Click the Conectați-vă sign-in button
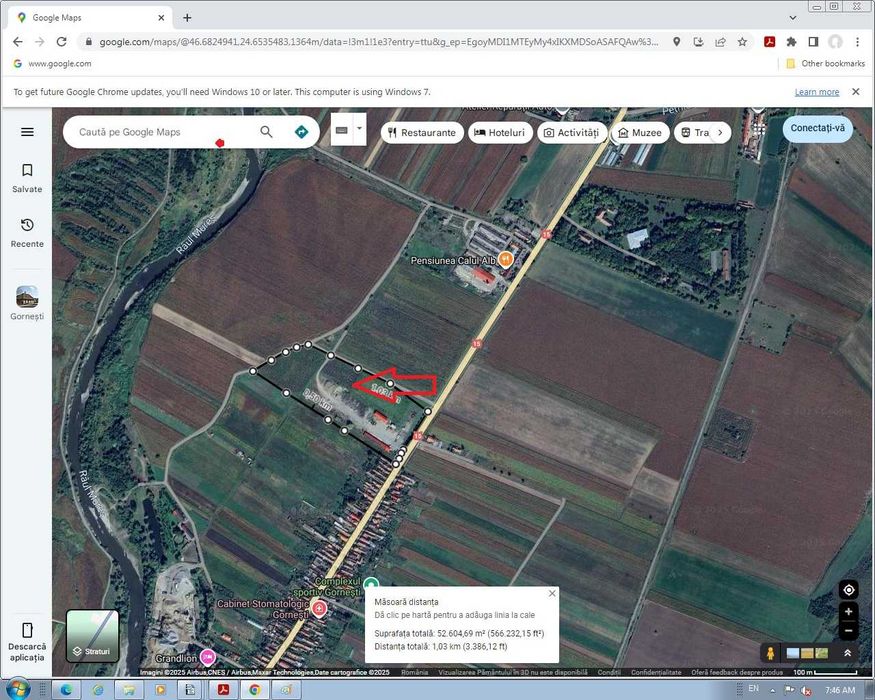 tap(818, 128)
